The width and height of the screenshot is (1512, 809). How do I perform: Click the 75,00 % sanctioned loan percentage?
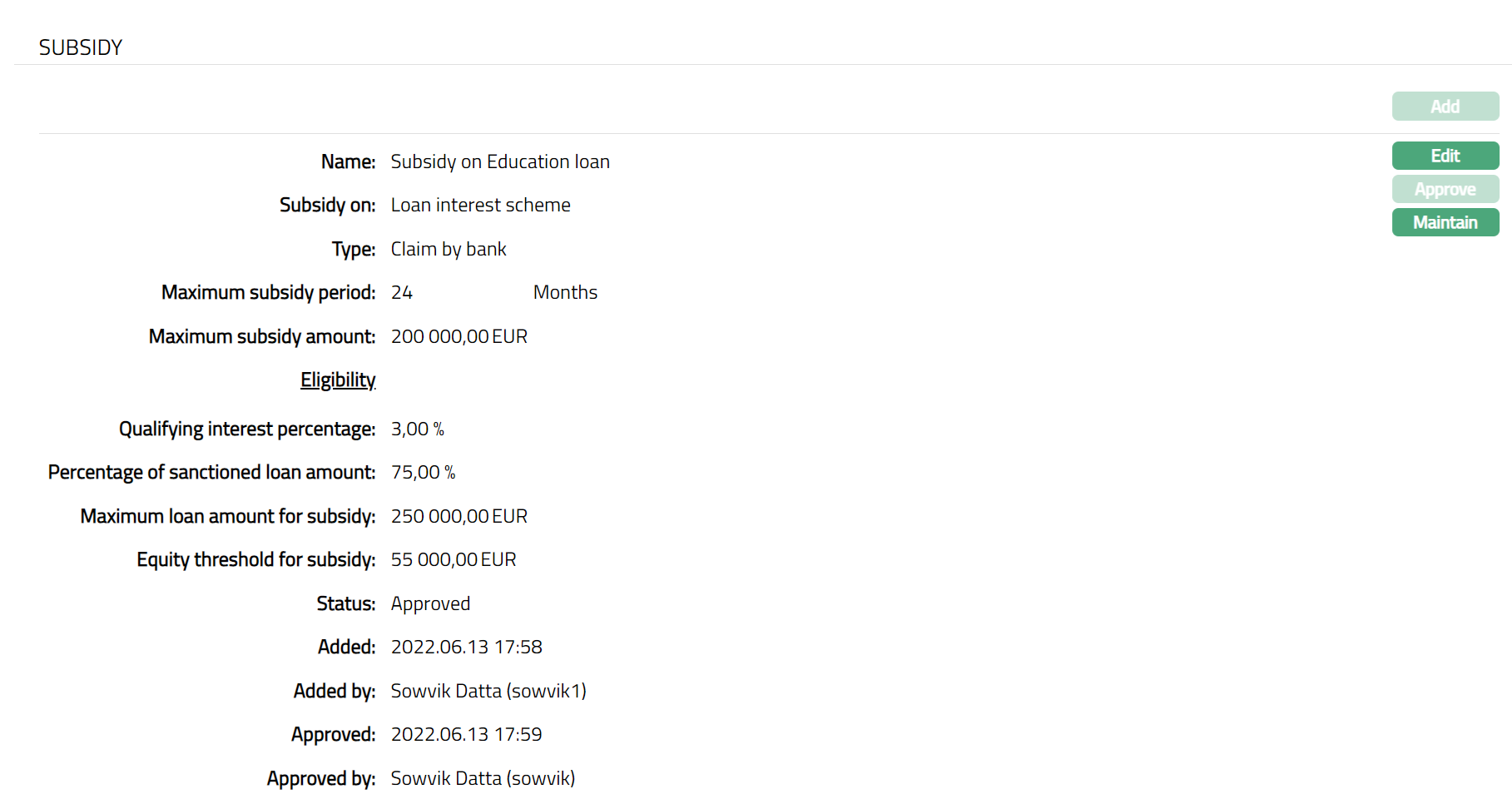[x=423, y=472]
